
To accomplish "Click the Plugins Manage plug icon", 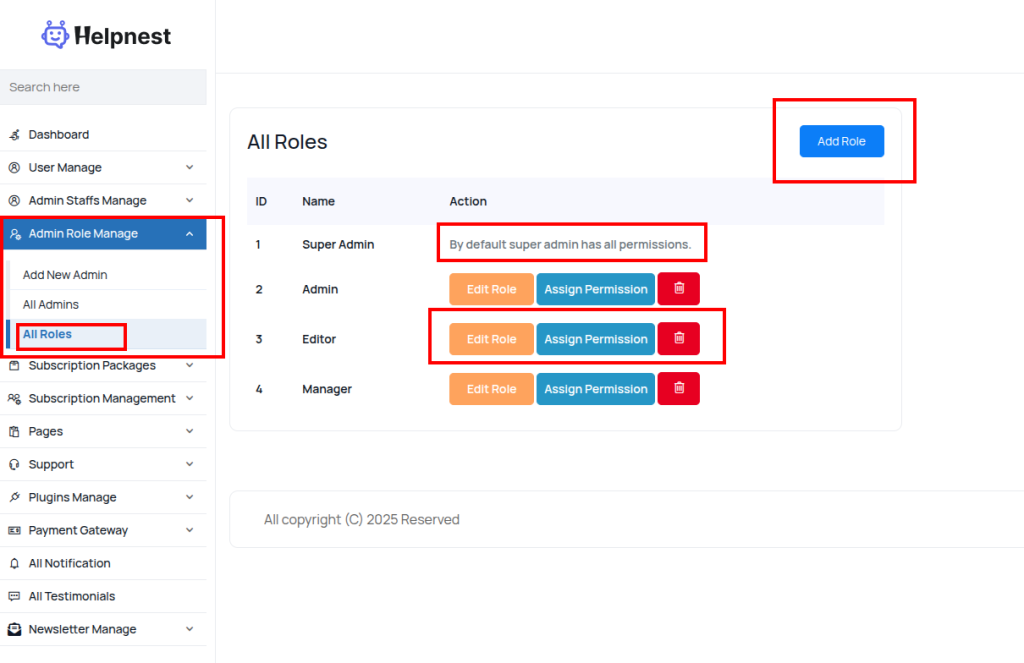I will pos(14,498).
